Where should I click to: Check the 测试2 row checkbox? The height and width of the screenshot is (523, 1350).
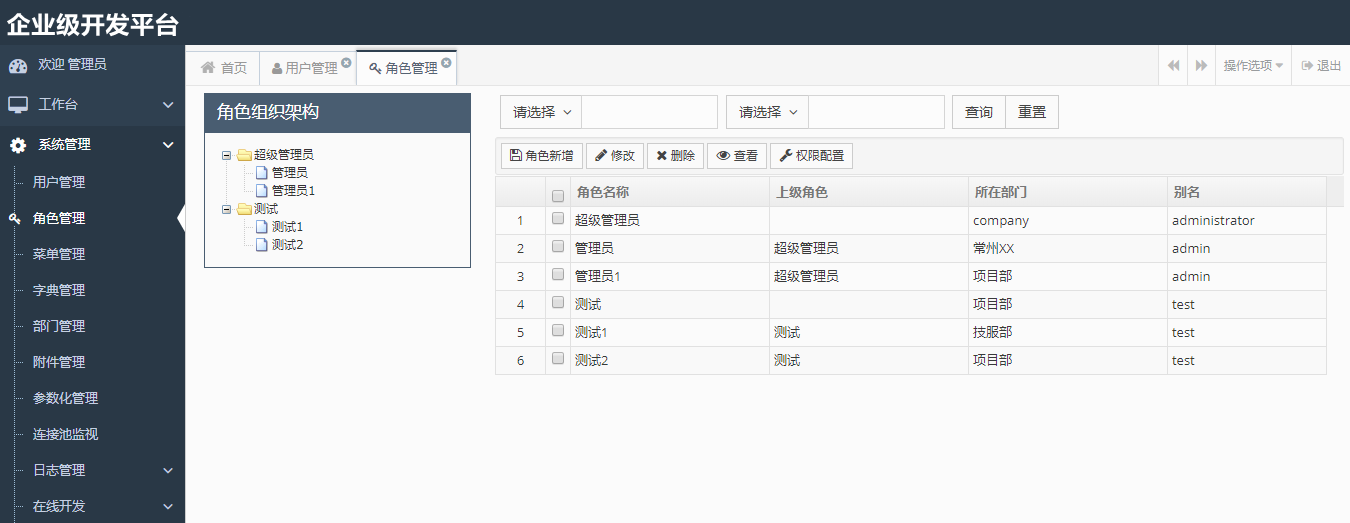tap(558, 359)
